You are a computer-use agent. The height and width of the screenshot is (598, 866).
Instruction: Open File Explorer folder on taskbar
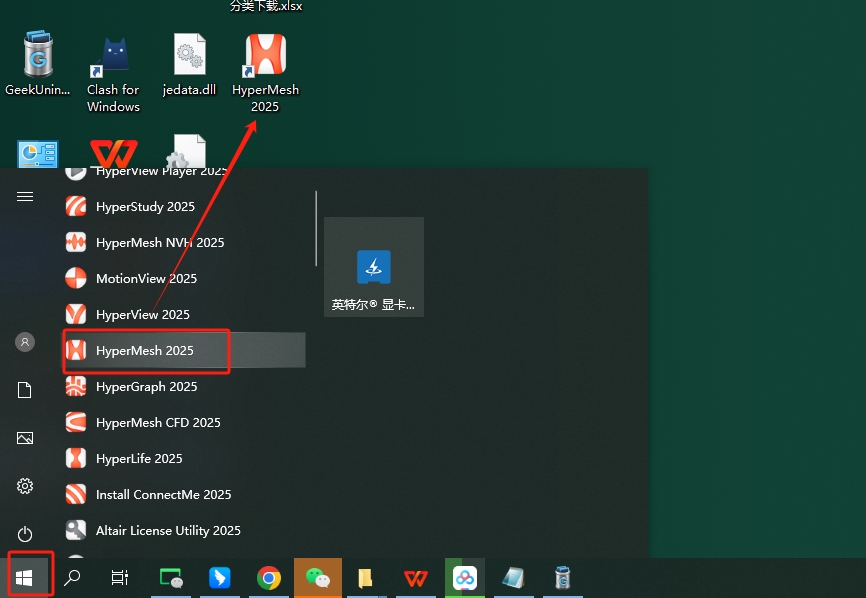click(x=365, y=578)
